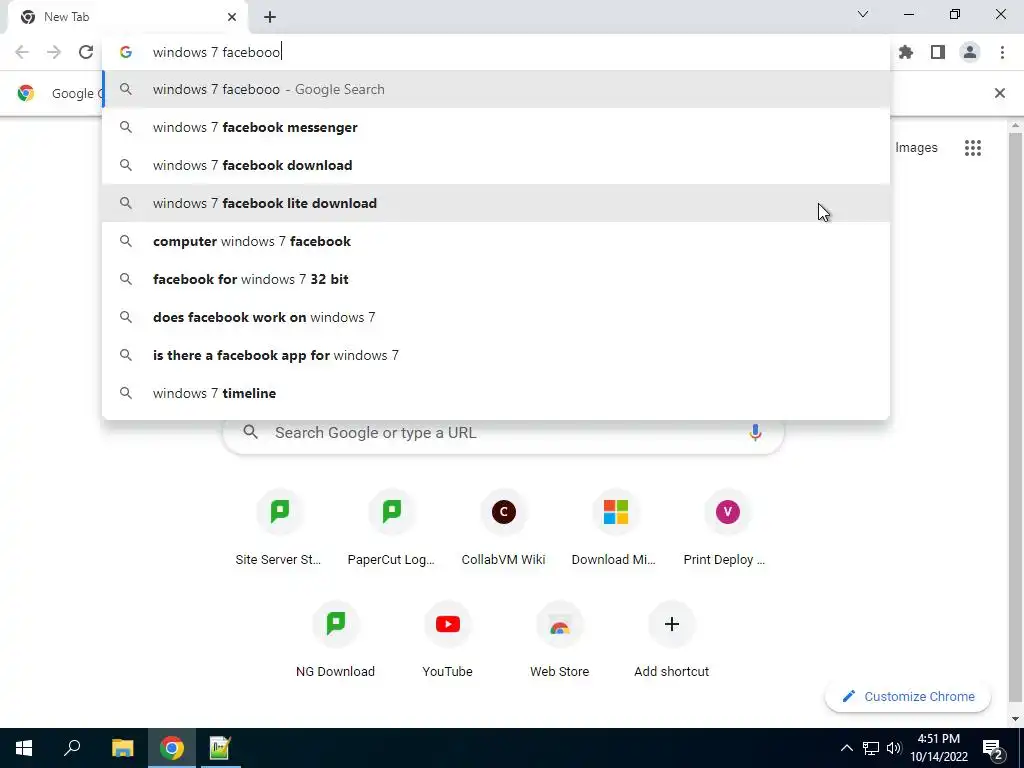Click the browser forward arrow
1024x768 pixels.
(x=54, y=52)
